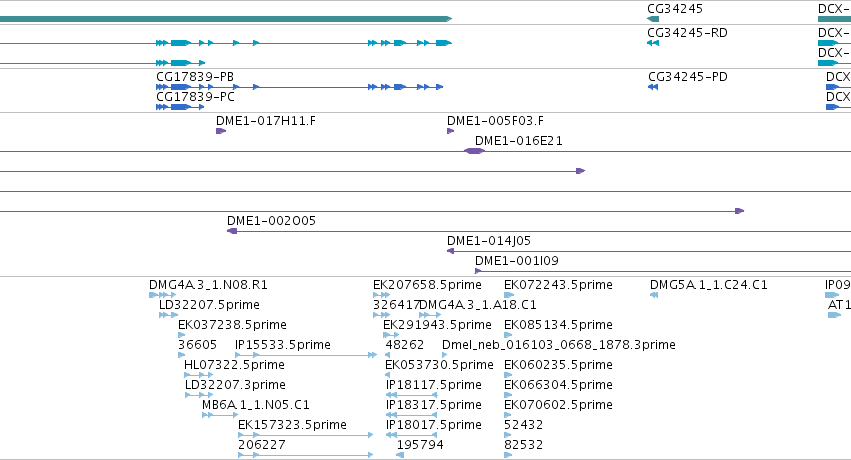Select the 195794 light-blue arrow glyph
Viewport: 851px width, 460px height.
[400, 455]
